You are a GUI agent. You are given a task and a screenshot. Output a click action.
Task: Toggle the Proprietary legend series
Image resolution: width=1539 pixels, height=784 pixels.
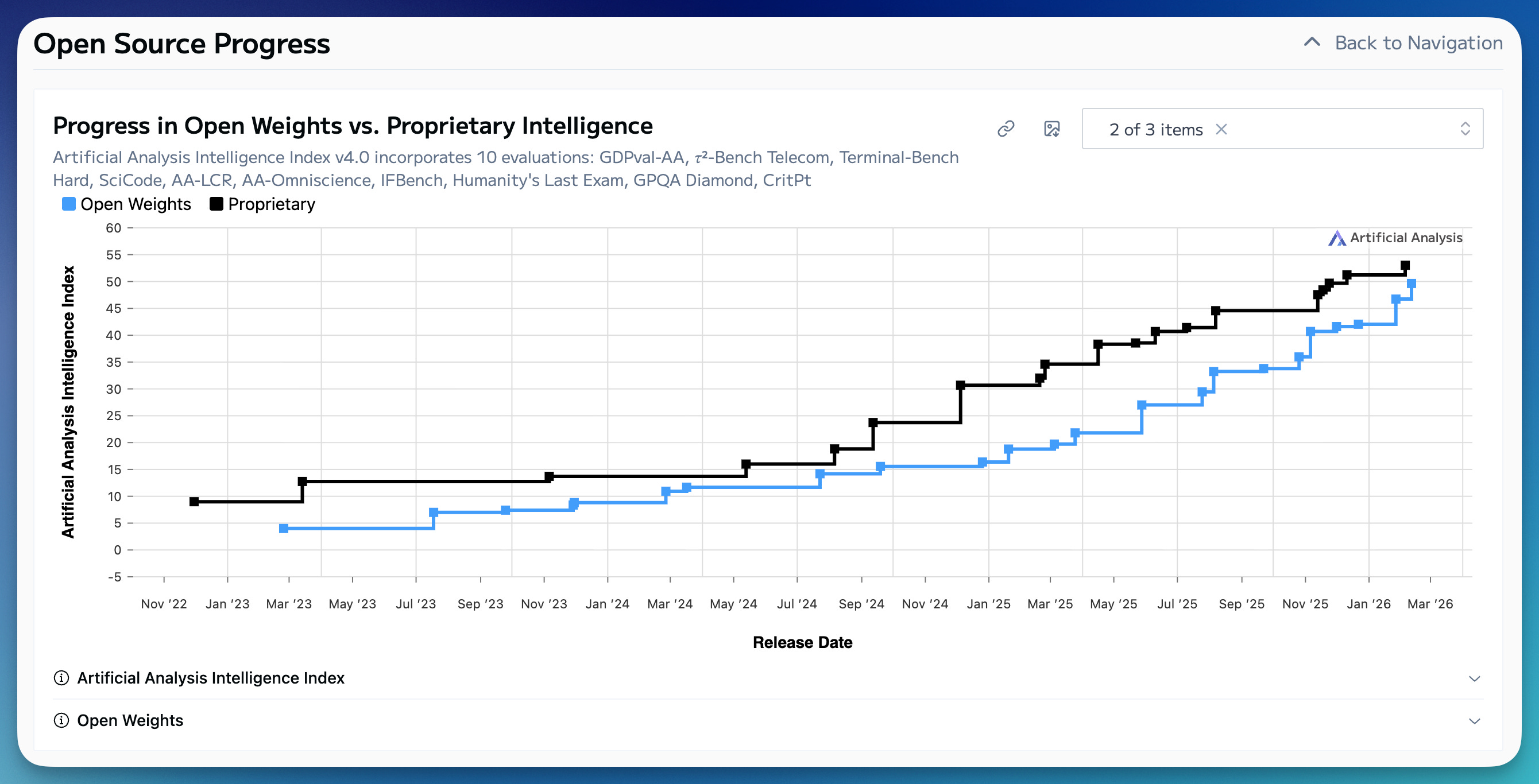coord(271,204)
